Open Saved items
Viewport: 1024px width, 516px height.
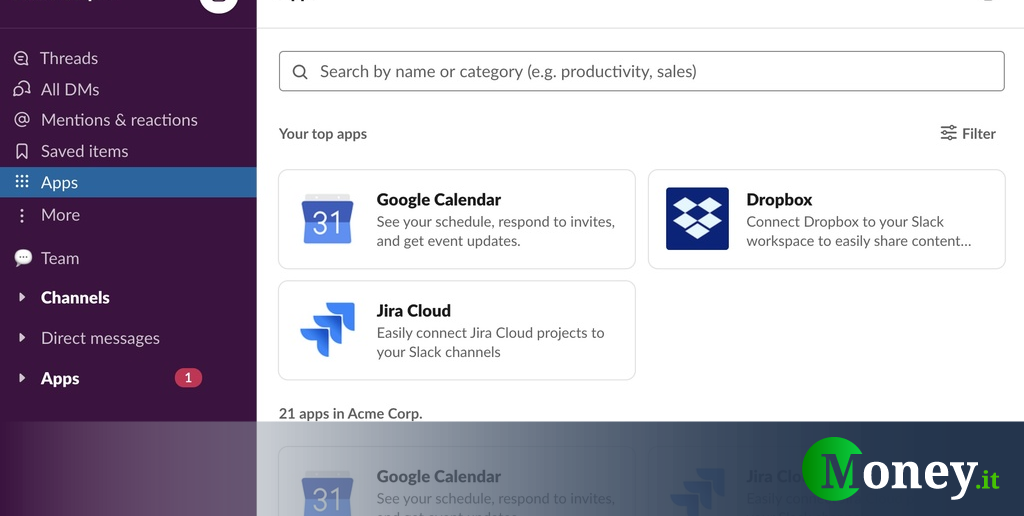tap(84, 151)
